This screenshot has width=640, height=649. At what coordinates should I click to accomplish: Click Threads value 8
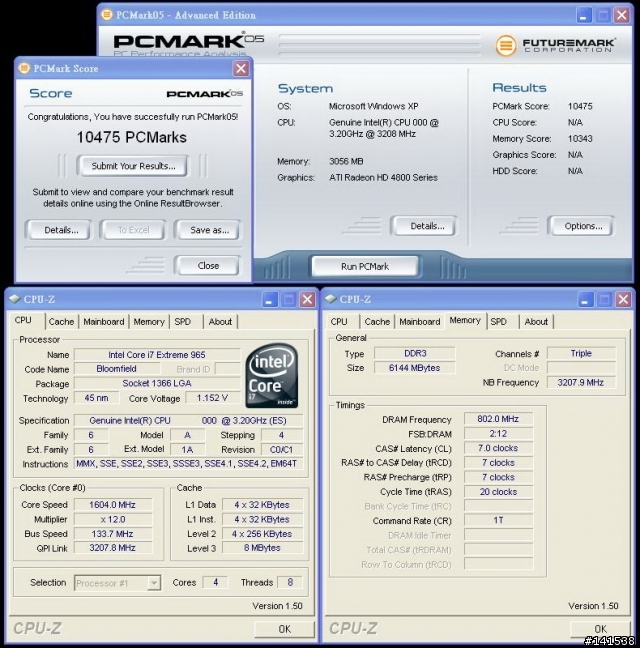coord(290,582)
